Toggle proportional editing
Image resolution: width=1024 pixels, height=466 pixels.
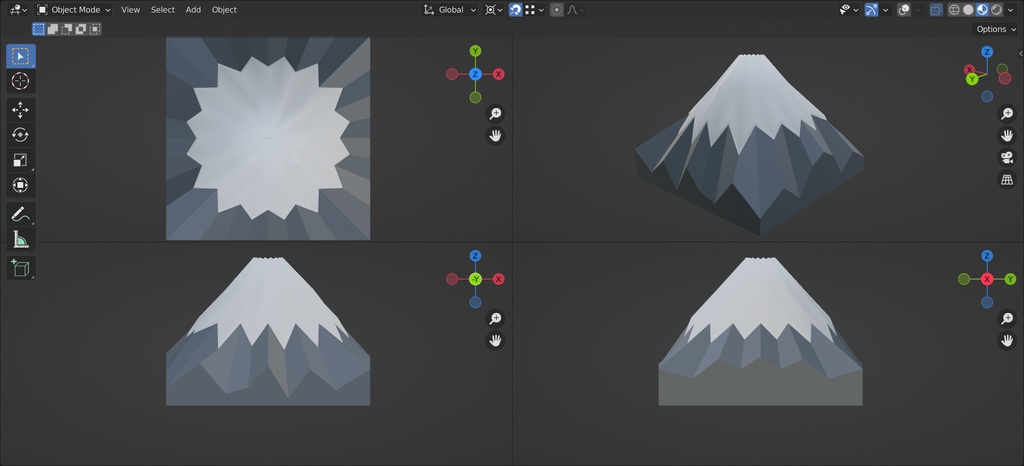click(x=556, y=10)
